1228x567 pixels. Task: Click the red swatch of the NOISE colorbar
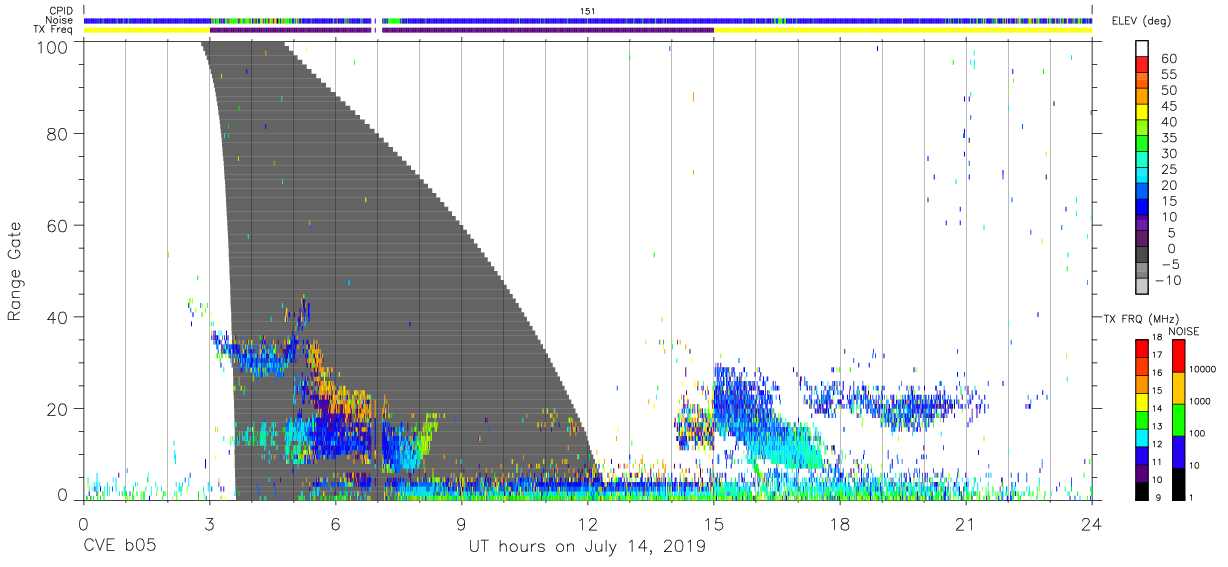tap(1178, 356)
